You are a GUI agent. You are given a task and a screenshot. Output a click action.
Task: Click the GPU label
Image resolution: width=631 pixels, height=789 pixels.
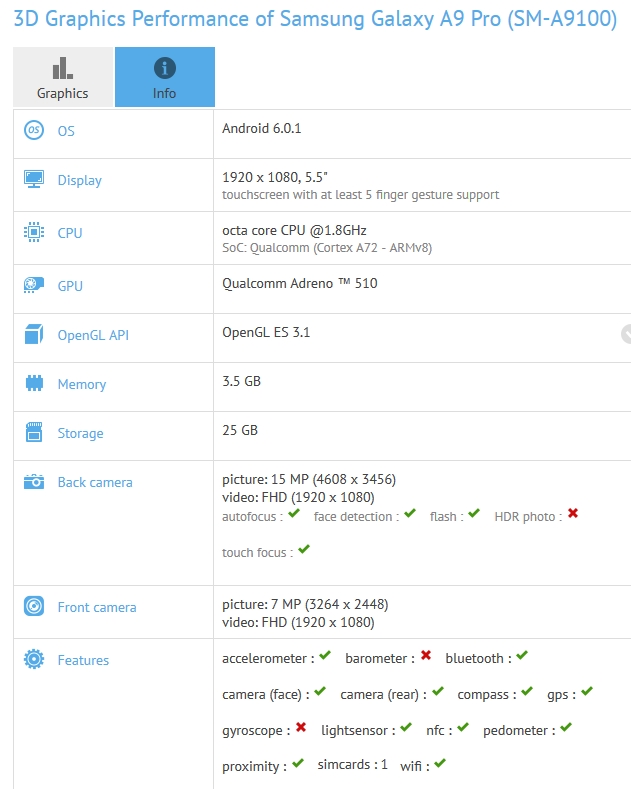click(70, 286)
